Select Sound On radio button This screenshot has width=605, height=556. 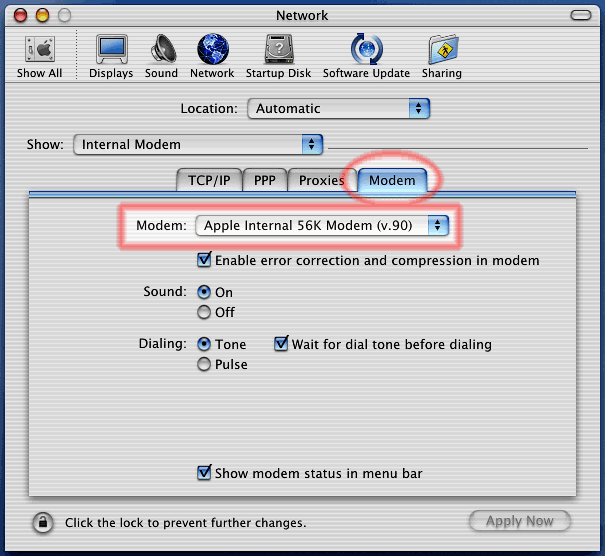click(x=204, y=292)
